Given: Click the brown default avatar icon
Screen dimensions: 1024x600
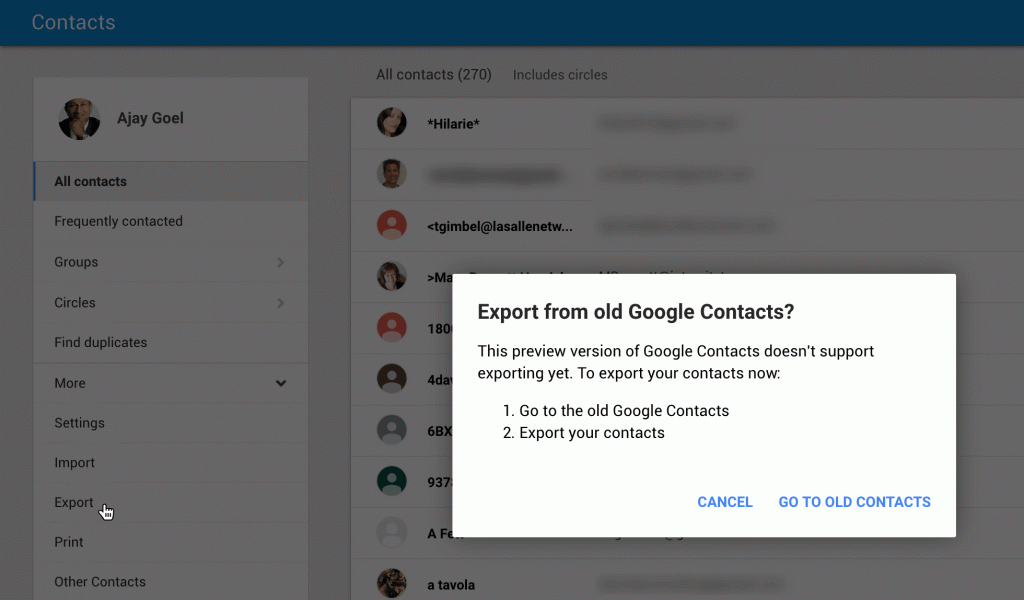Looking at the screenshot, I should tap(391, 378).
